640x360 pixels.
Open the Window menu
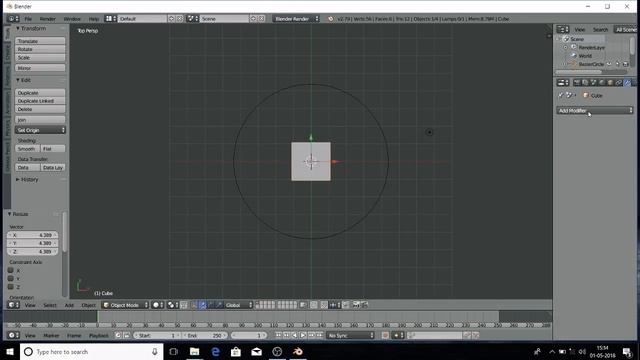[72, 19]
